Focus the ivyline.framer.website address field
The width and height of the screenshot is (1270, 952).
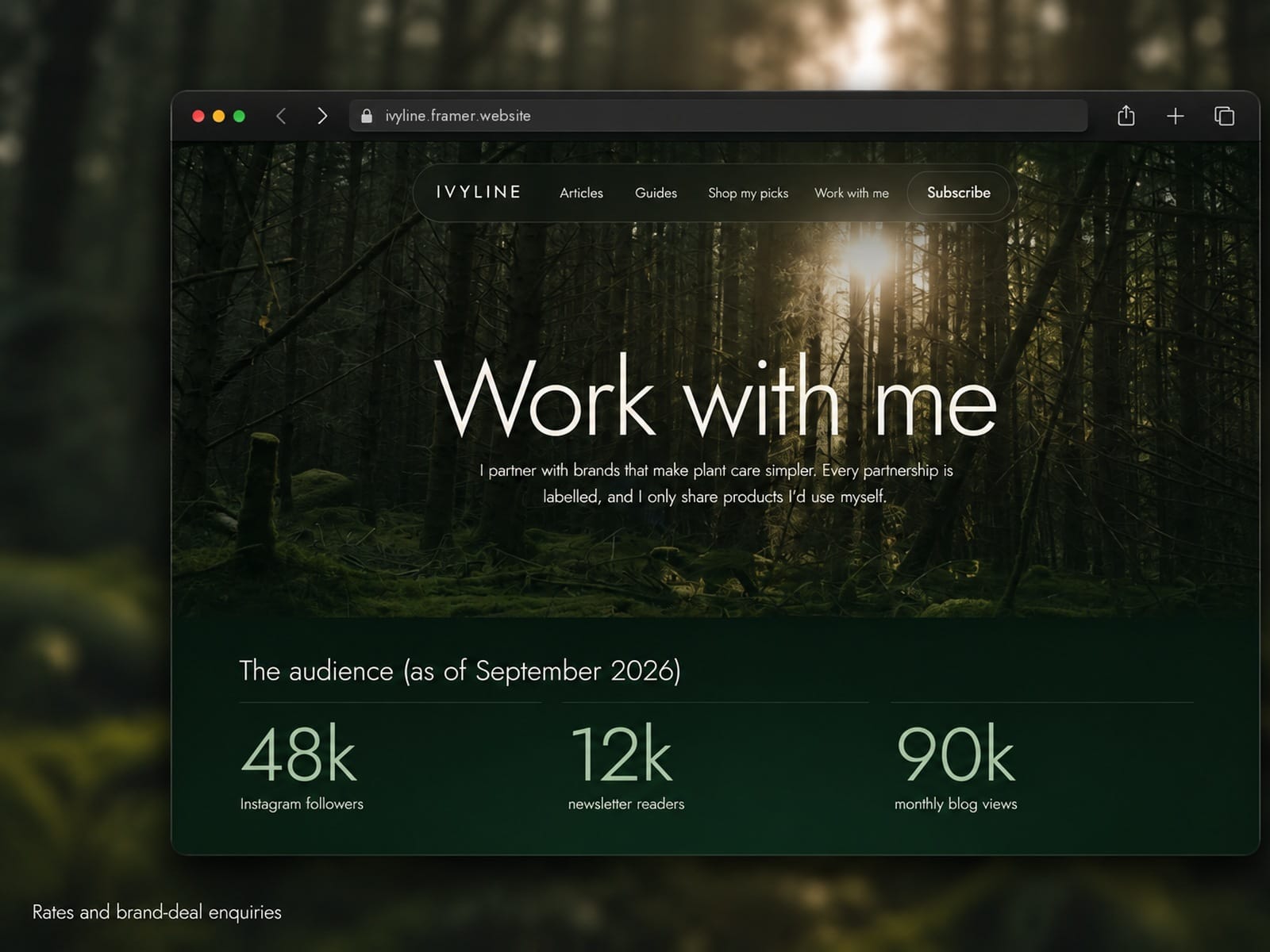pyautogui.click(x=718, y=116)
